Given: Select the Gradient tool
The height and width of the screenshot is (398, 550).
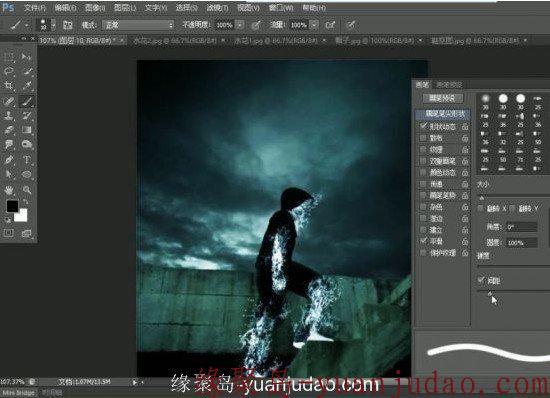Looking at the screenshot, I should [x=27, y=130].
